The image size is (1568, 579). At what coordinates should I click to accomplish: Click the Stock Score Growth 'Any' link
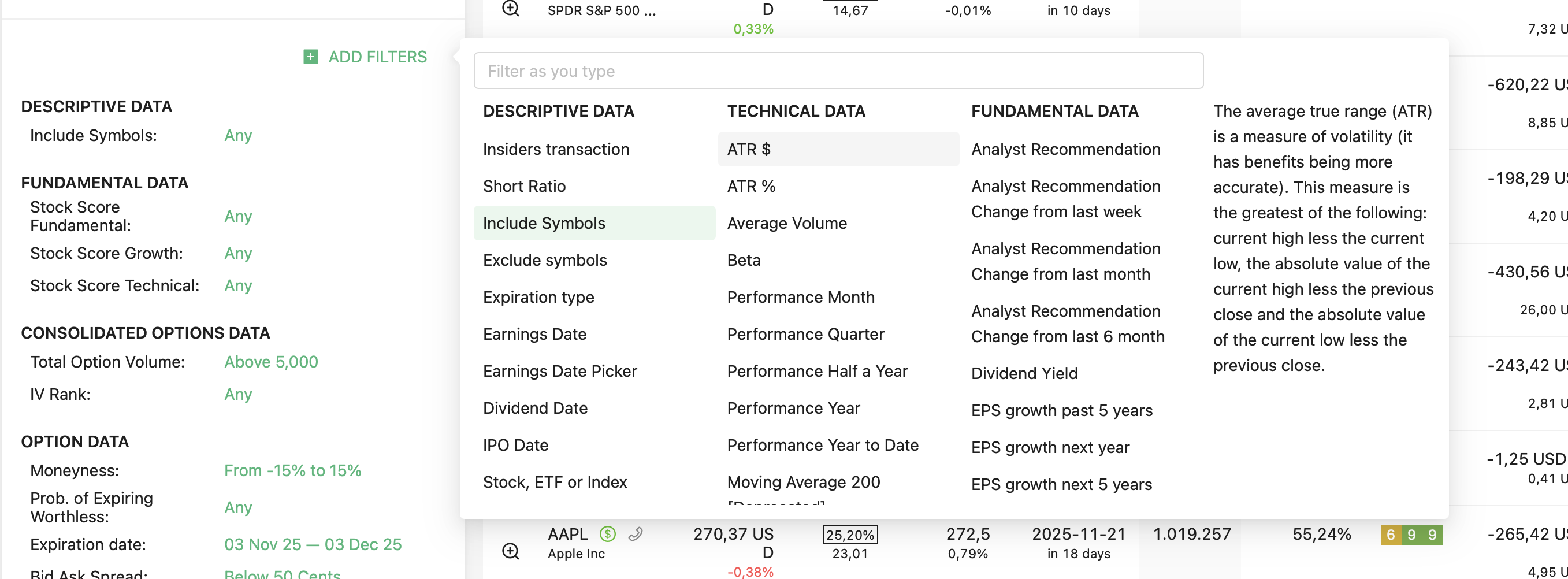[238, 253]
